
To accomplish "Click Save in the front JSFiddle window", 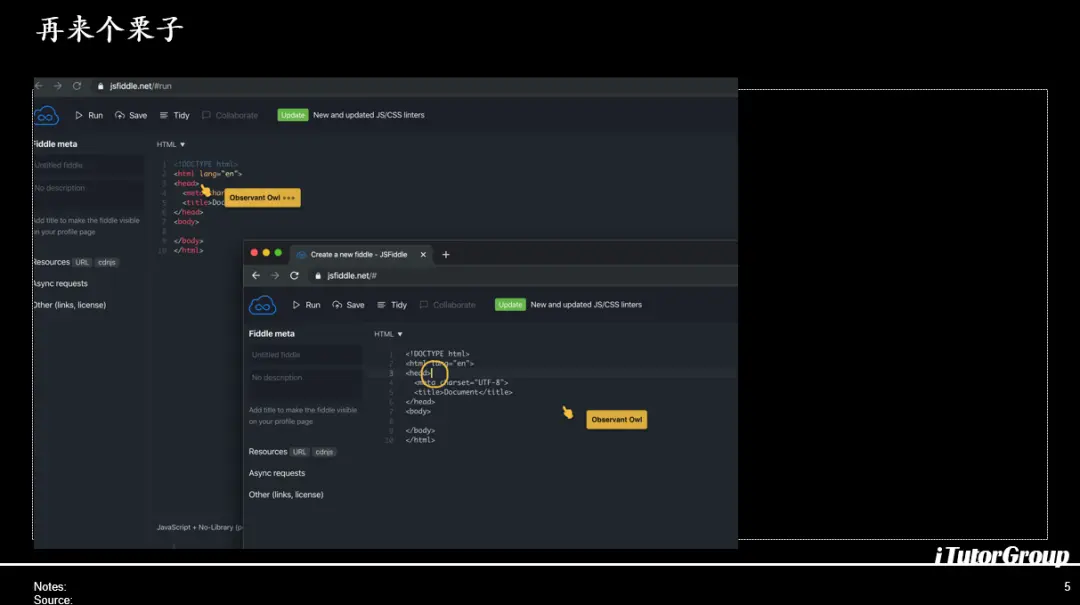I will (349, 305).
